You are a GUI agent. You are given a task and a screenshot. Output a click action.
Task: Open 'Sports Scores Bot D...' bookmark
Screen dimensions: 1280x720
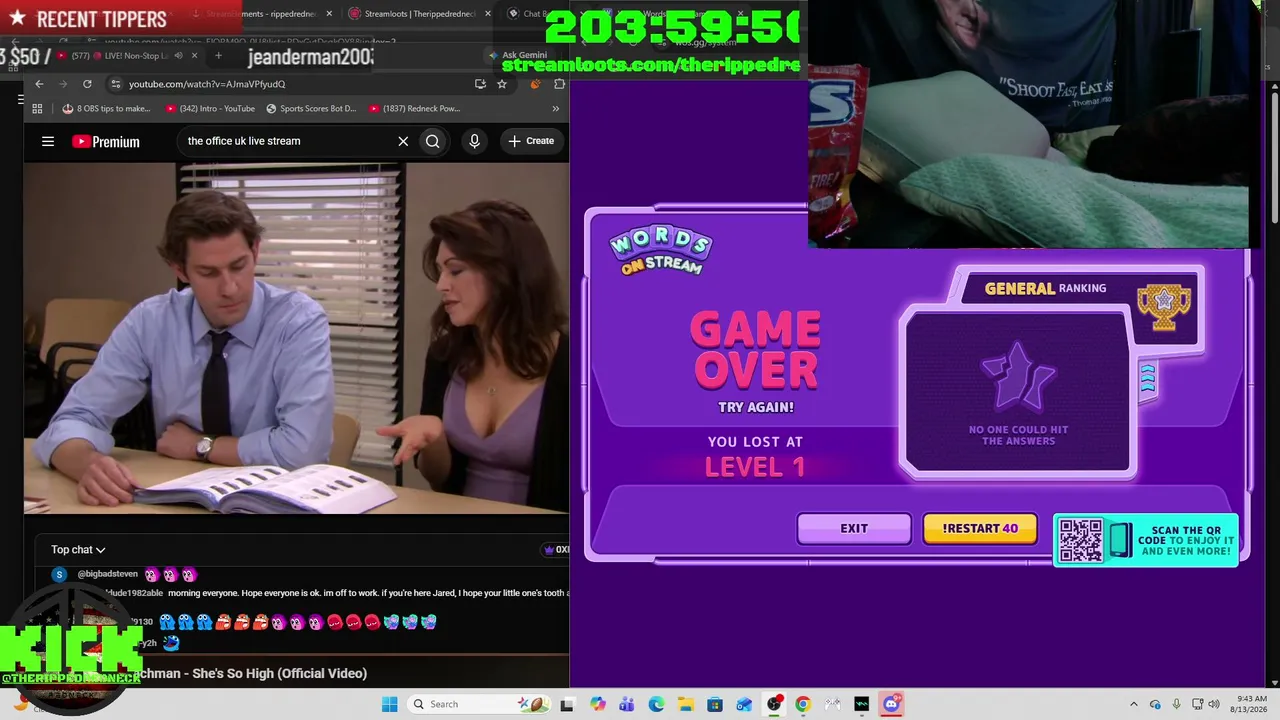pos(311,108)
